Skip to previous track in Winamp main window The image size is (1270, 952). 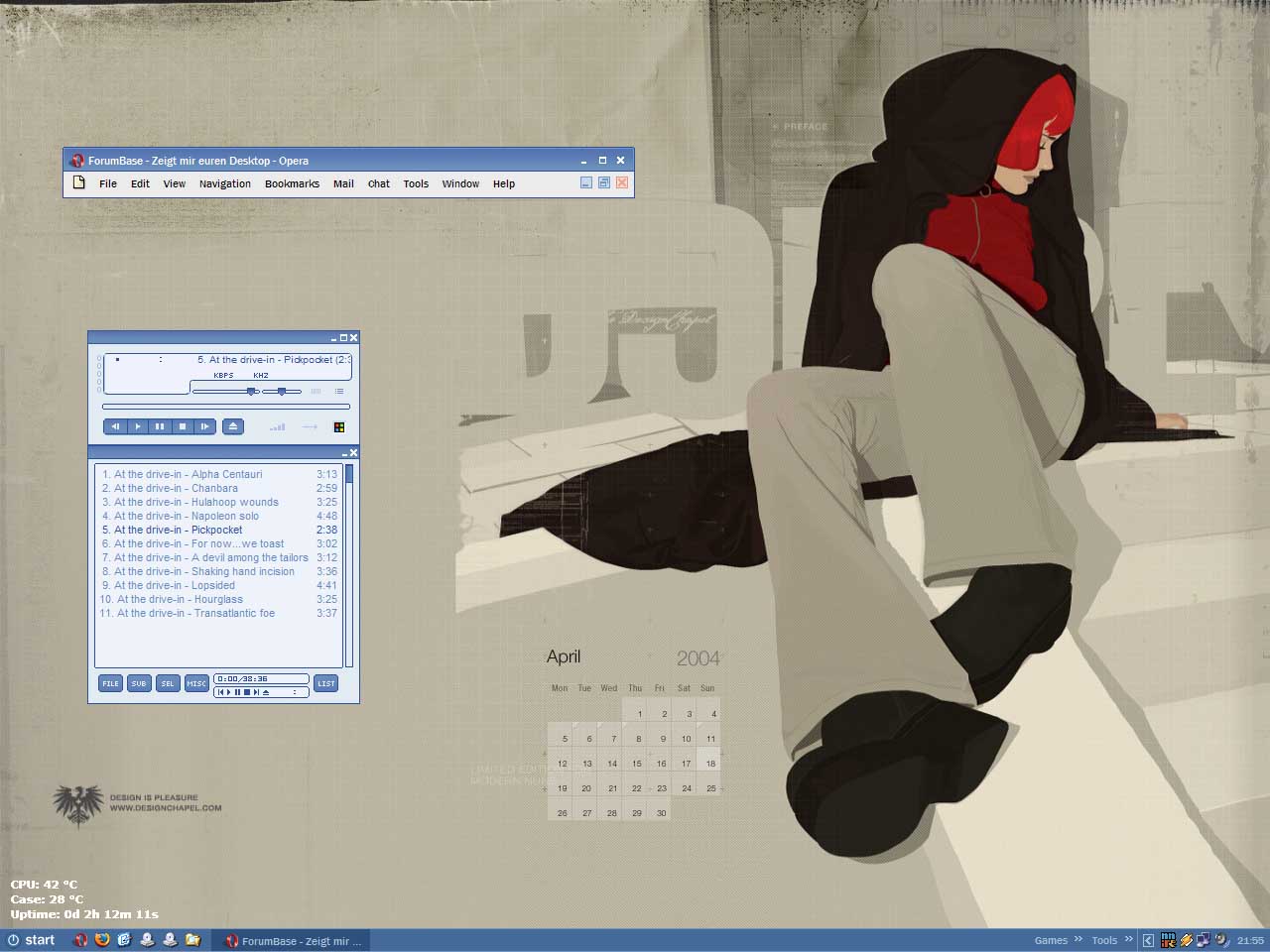[x=115, y=426]
